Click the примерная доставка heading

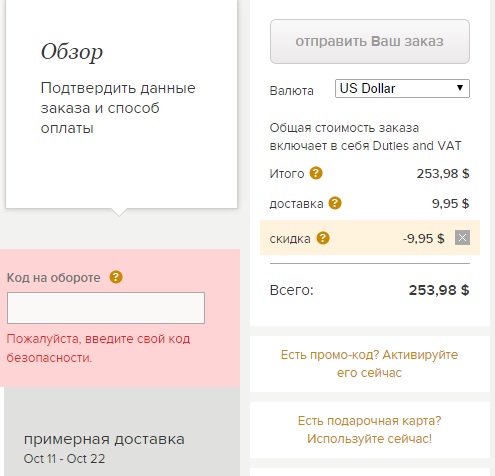[x=104, y=439]
